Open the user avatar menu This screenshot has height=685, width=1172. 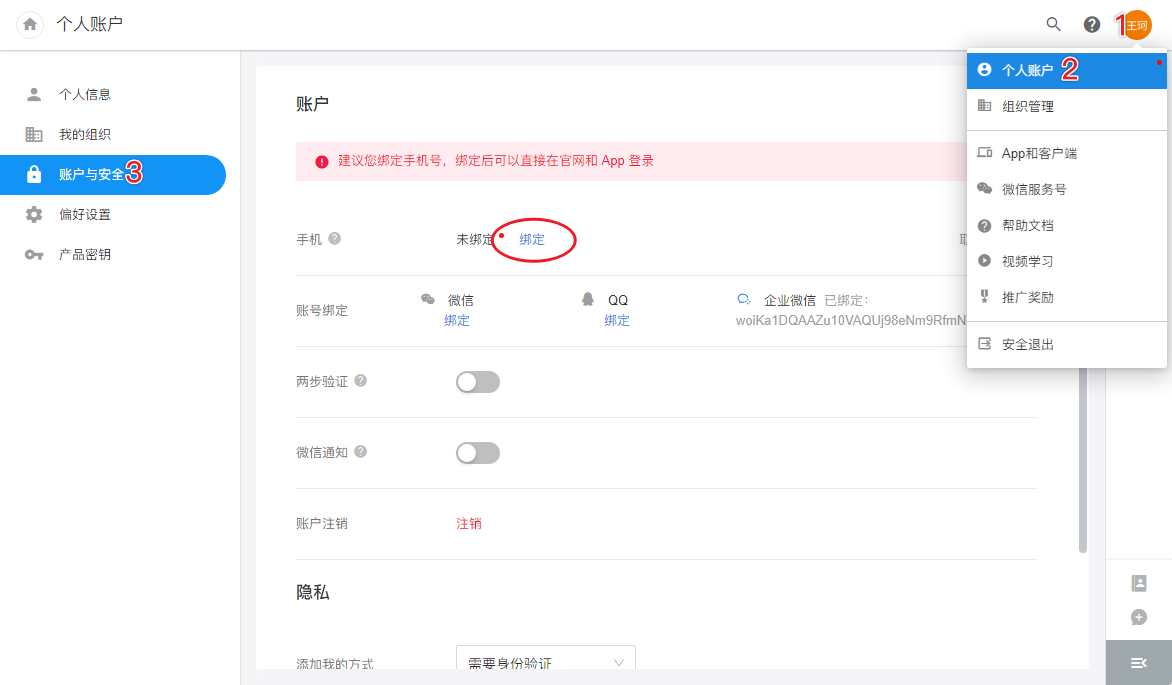point(1137,24)
